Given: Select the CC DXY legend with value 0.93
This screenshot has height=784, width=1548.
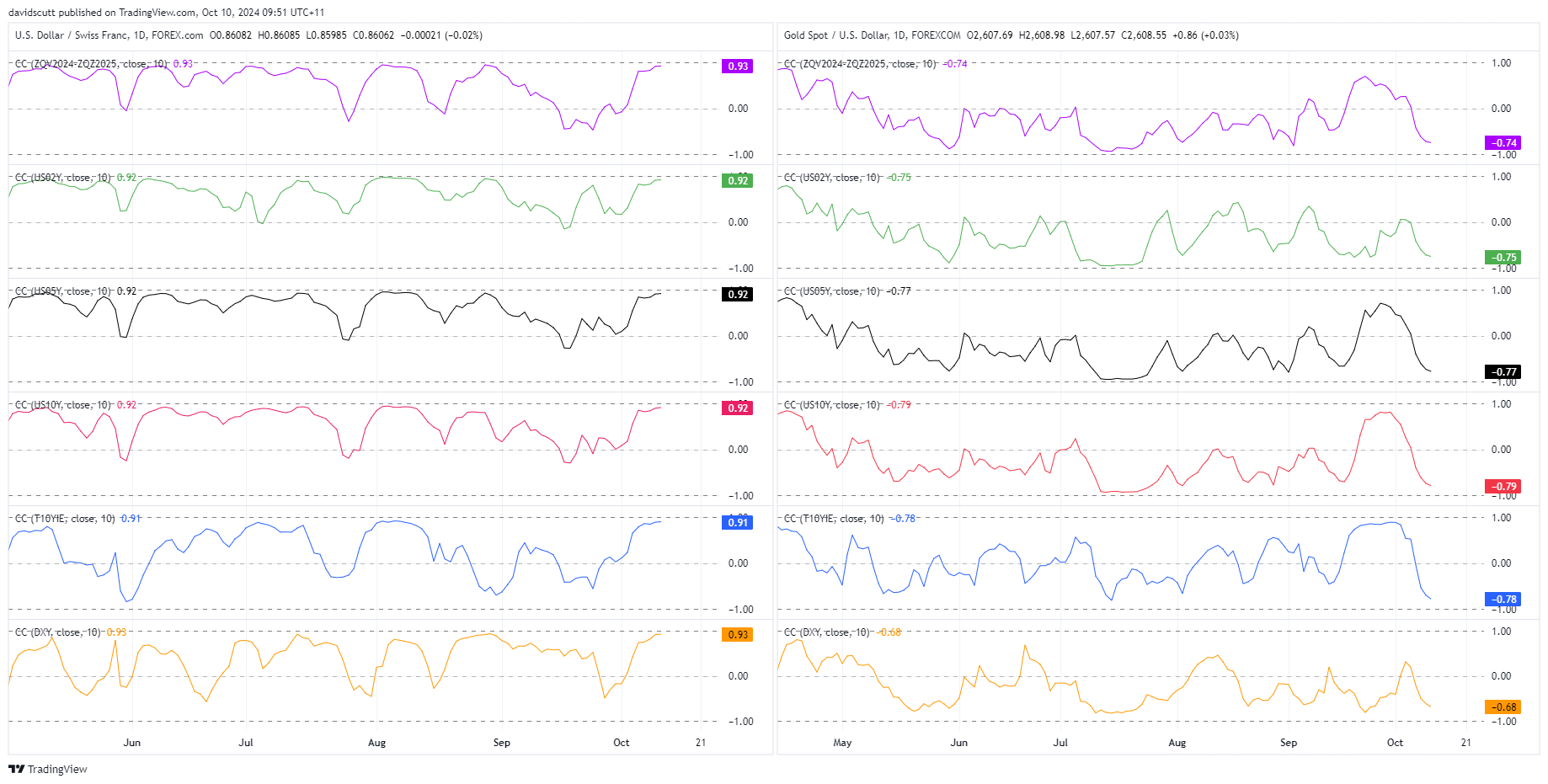Looking at the screenshot, I should tap(71, 632).
